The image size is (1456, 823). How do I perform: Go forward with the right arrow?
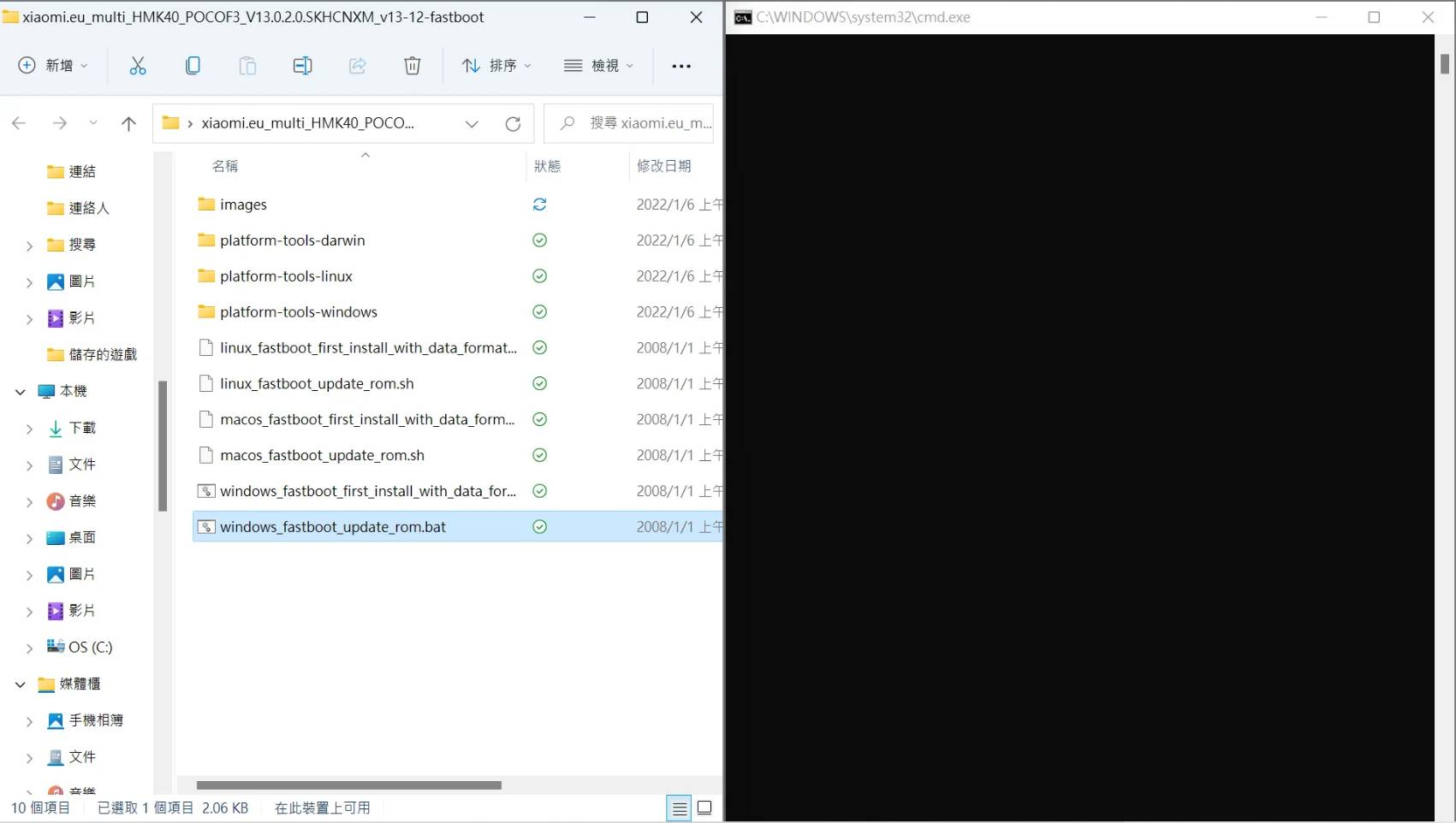pyautogui.click(x=59, y=123)
